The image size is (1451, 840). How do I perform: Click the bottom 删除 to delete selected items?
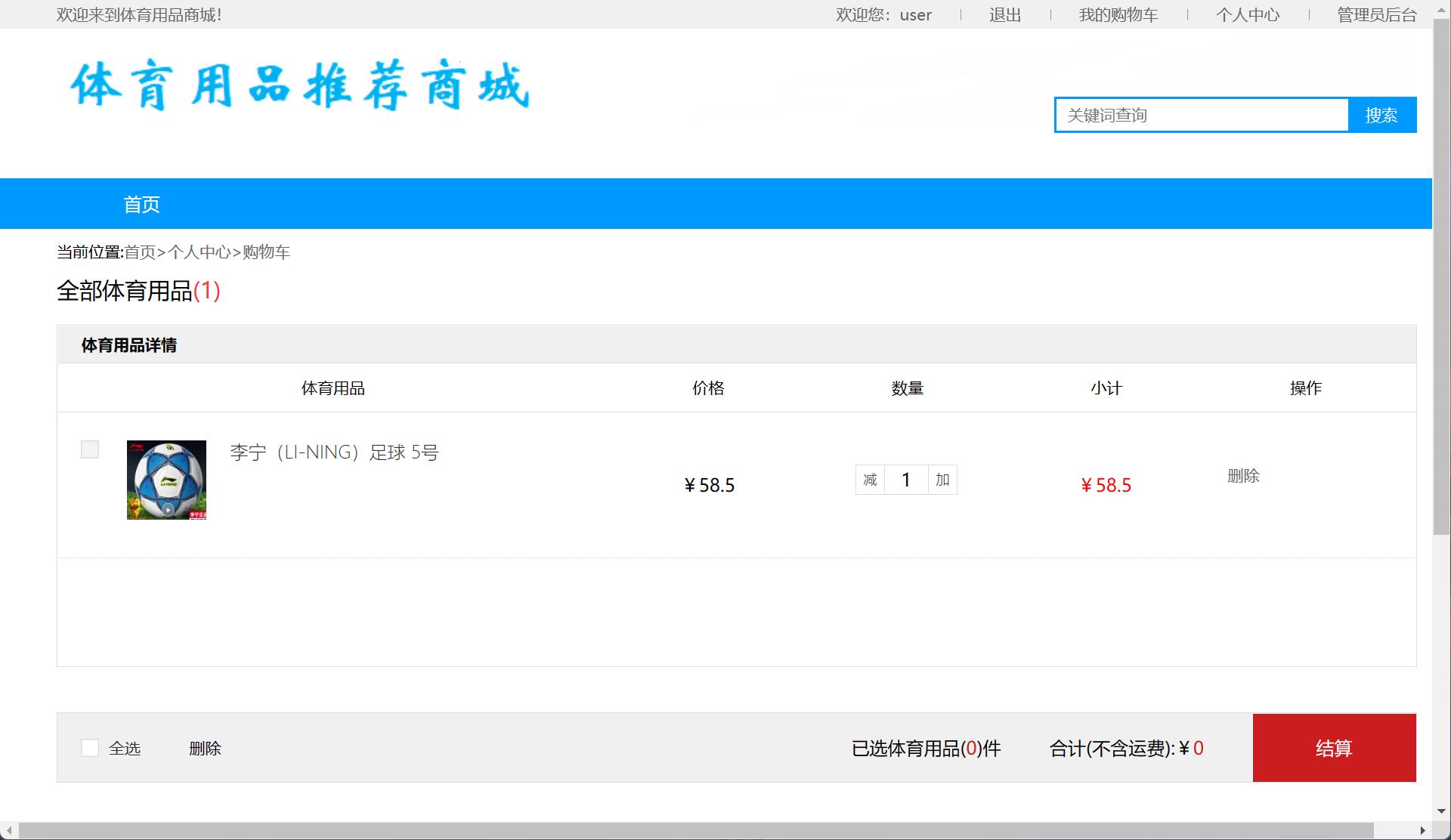coord(205,748)
